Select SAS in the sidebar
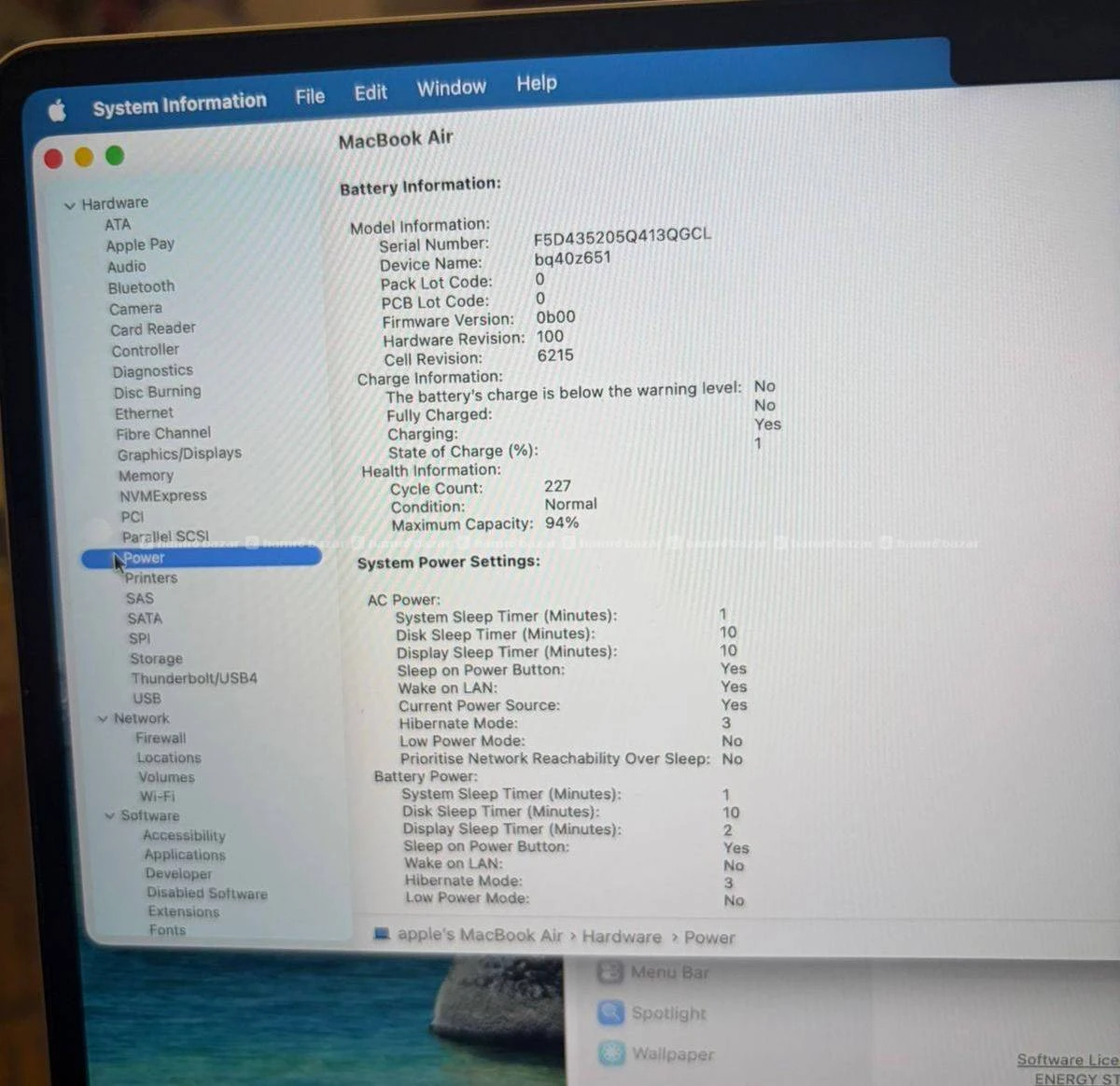 (x=139, y=598)
